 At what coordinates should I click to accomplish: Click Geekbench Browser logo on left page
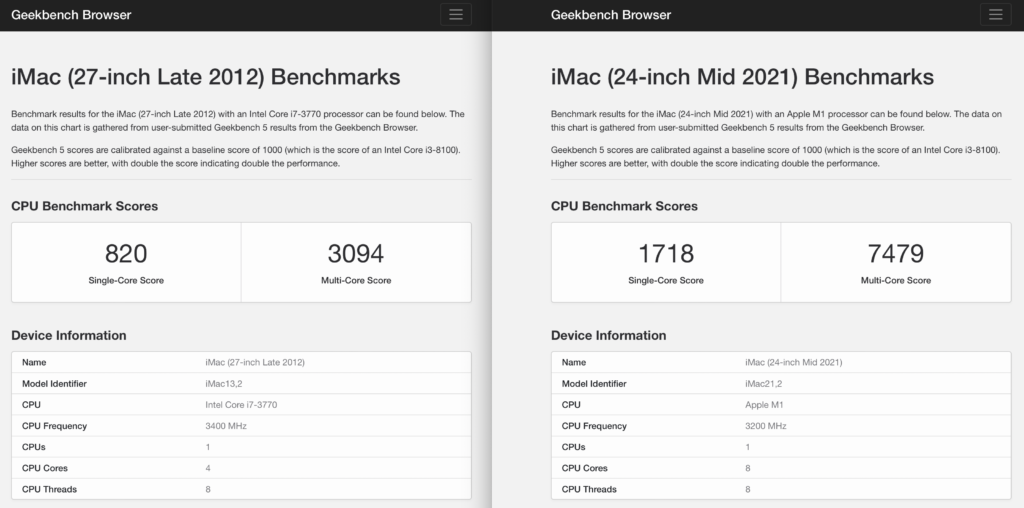coord(71,15)
